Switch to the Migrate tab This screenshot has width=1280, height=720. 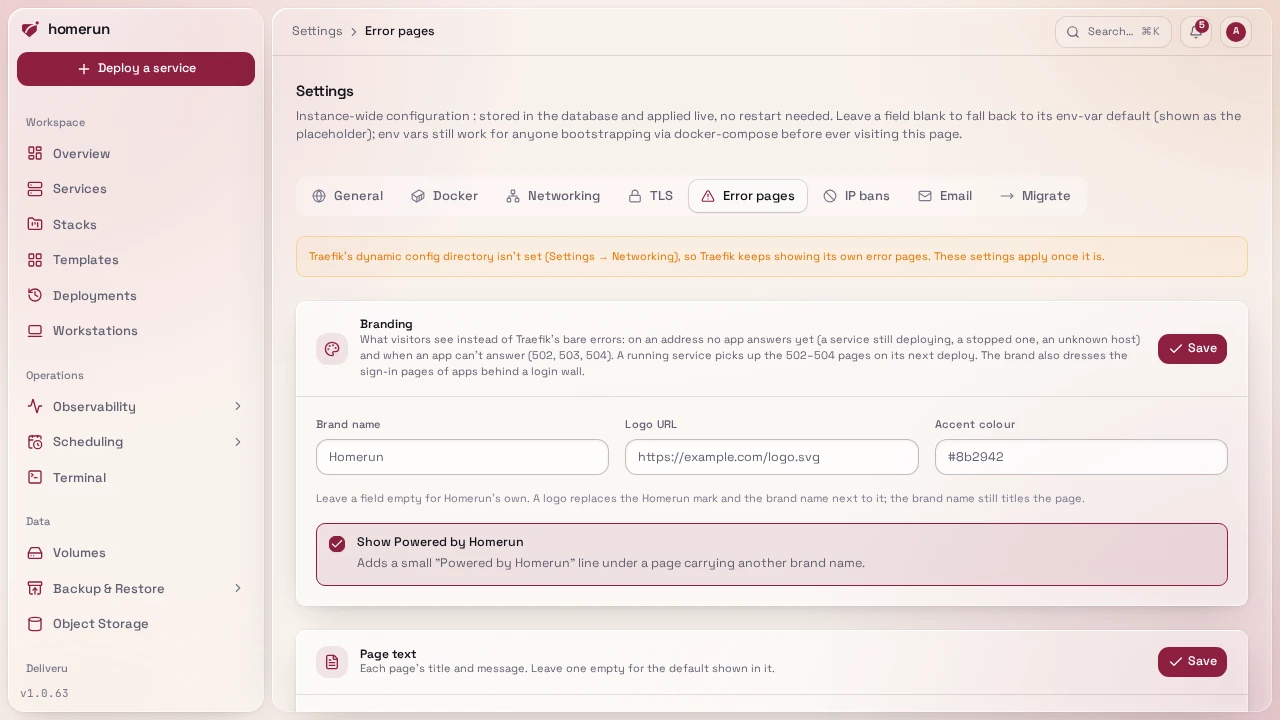pos(1035,196)
